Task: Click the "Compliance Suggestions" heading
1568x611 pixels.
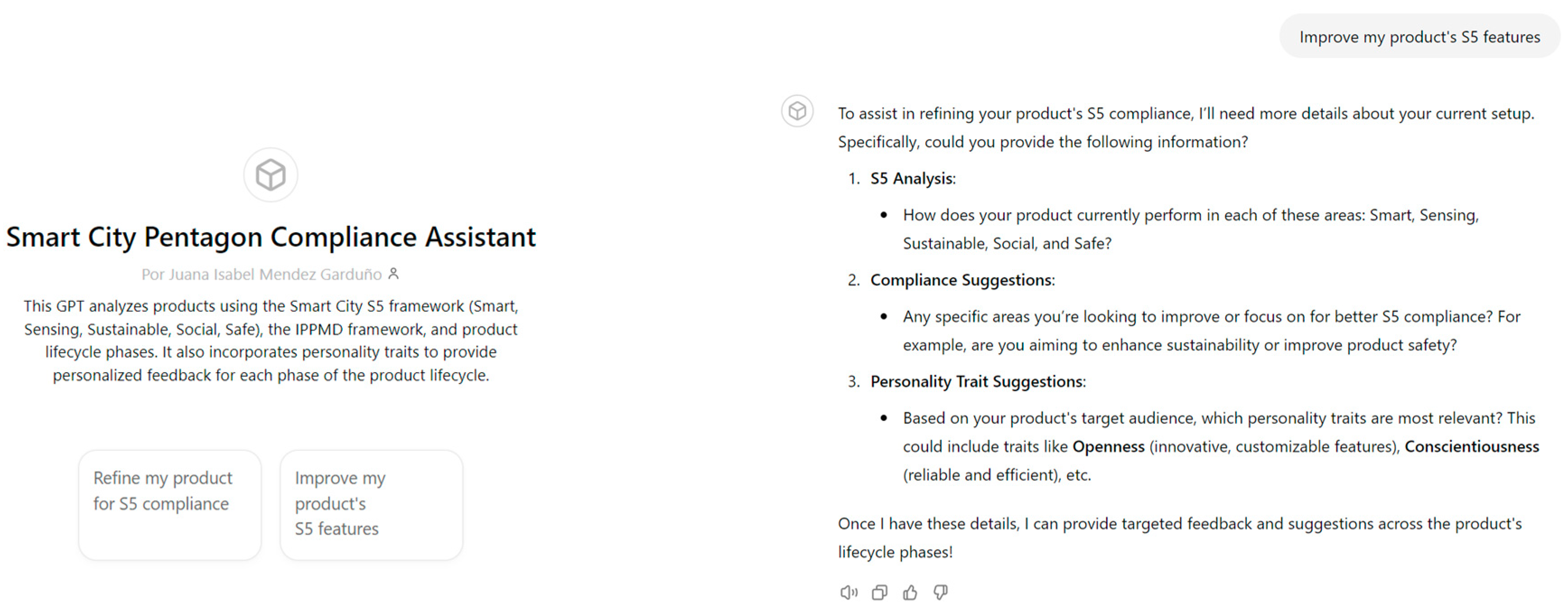Action: [x=962, y=280]
